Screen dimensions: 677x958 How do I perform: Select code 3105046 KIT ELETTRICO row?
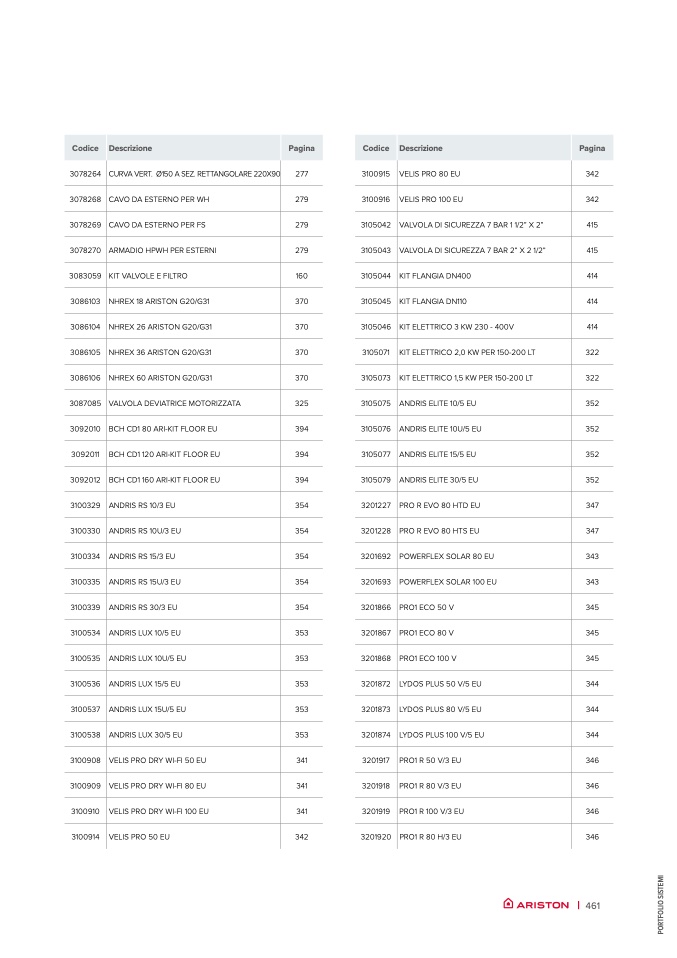click(484, 327)
